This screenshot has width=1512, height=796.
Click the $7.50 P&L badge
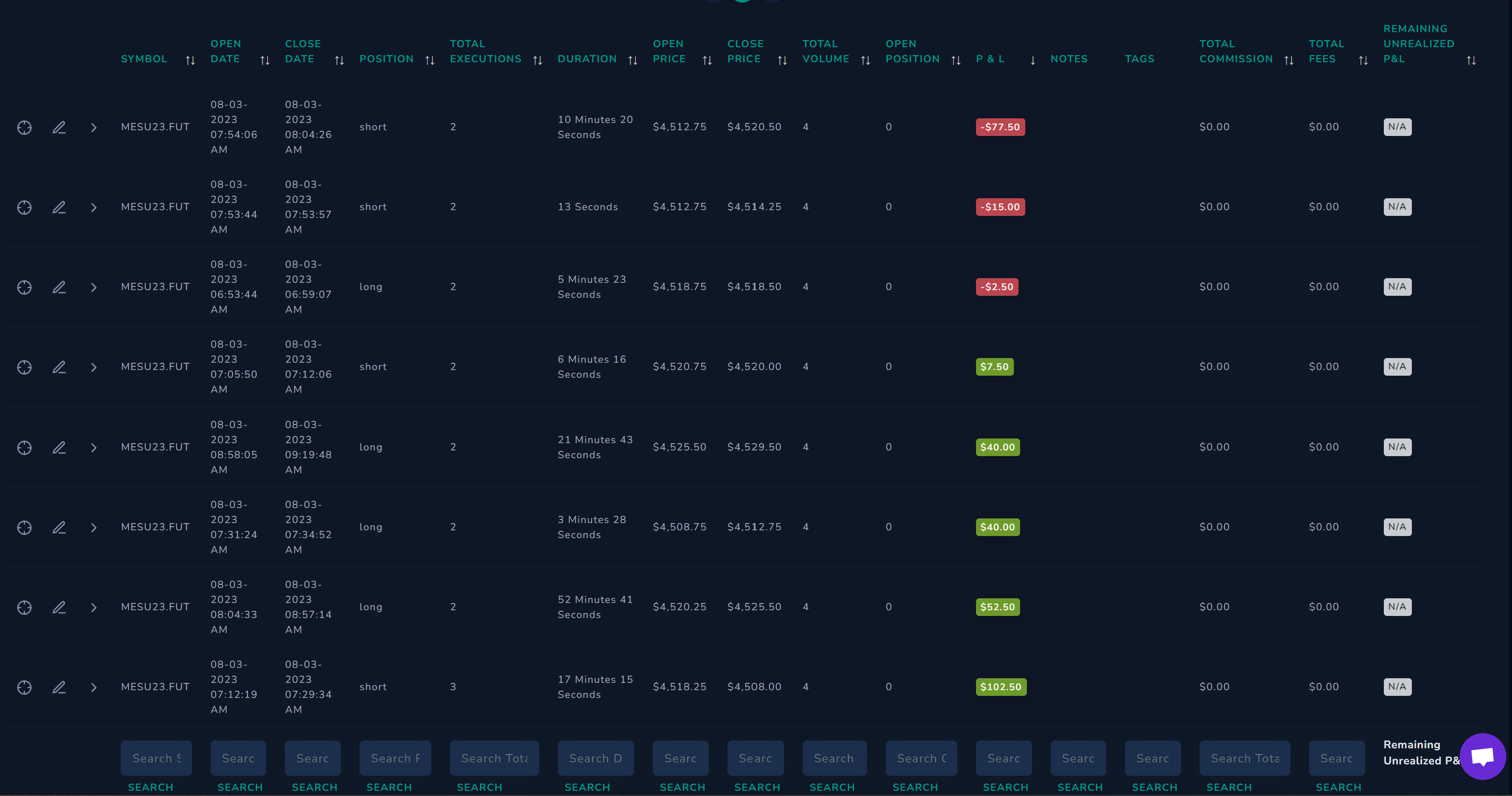(x=994, y=367)
